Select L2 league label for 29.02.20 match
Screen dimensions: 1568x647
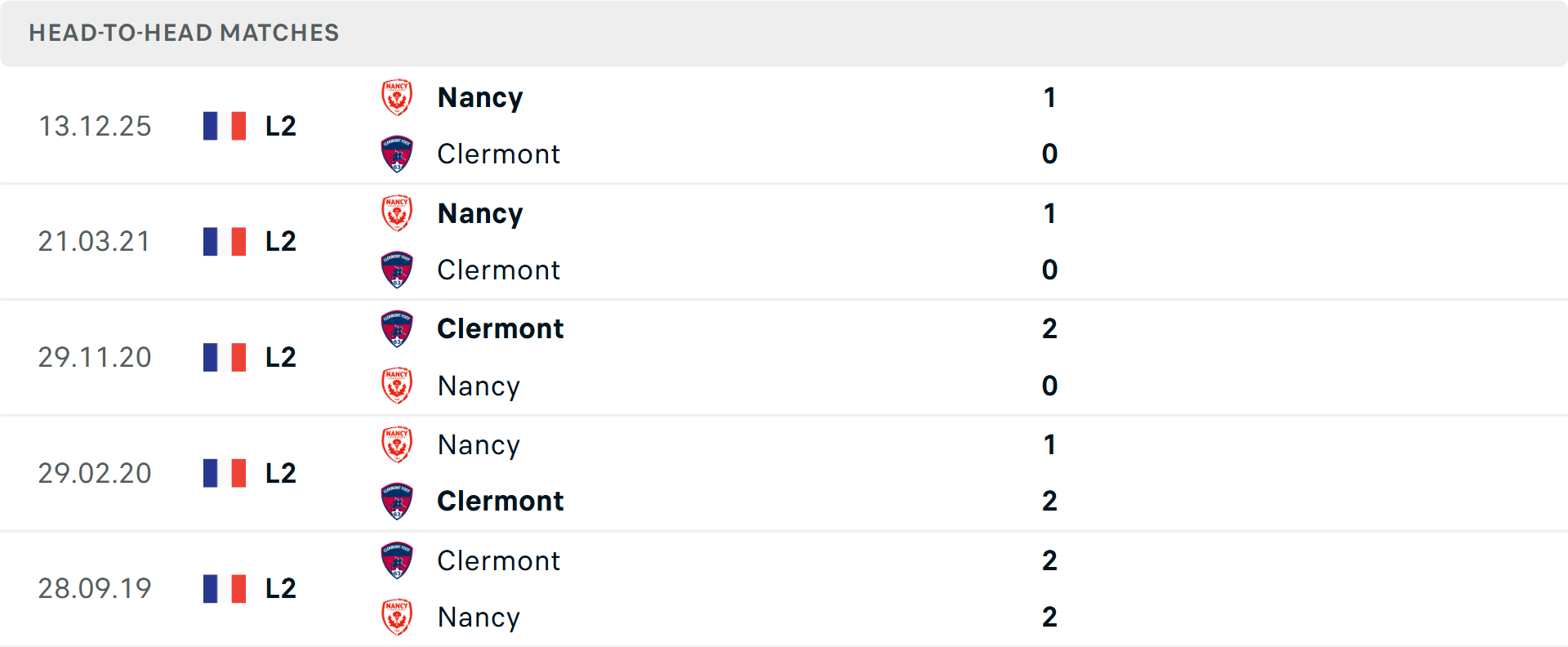tap(281, 474)
